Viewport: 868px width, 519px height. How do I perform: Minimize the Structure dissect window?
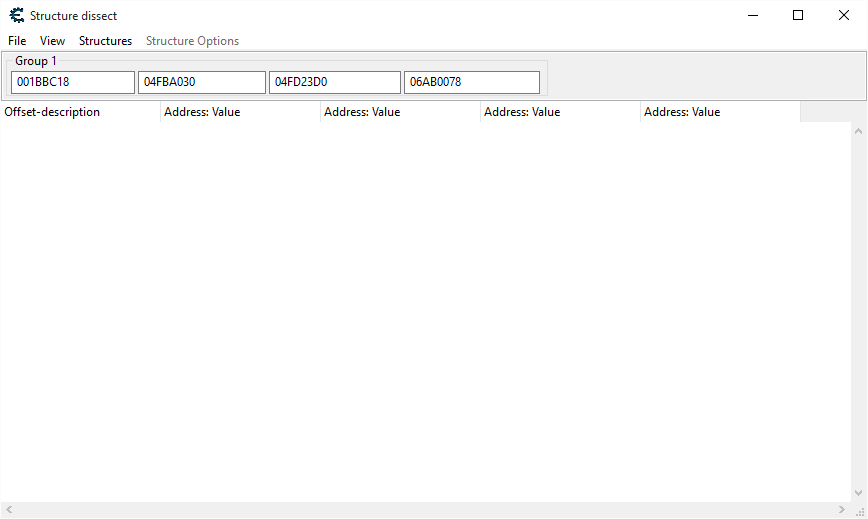click(752, 15)
